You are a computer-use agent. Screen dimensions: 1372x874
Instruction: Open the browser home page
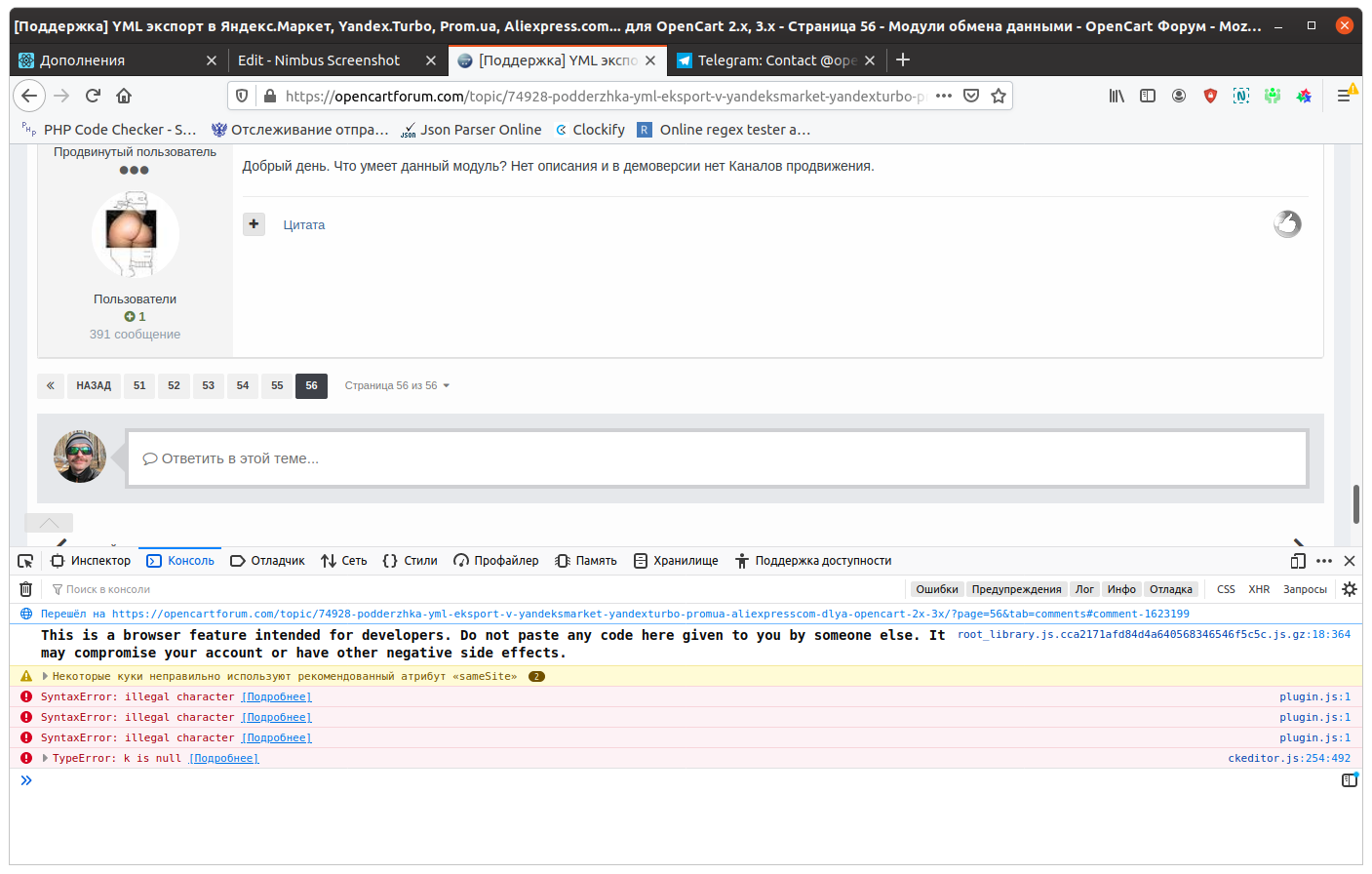124,96
